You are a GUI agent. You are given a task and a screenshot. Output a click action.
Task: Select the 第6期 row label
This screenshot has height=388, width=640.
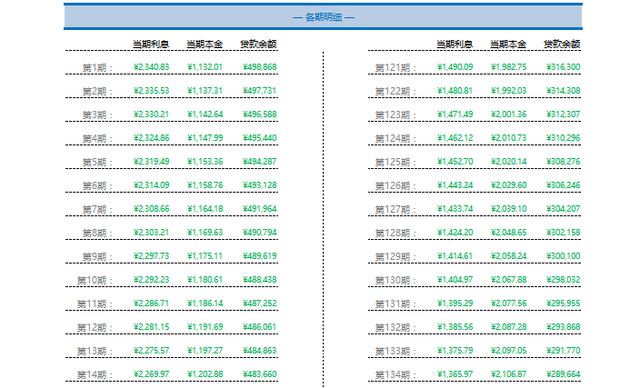point(98,186)
